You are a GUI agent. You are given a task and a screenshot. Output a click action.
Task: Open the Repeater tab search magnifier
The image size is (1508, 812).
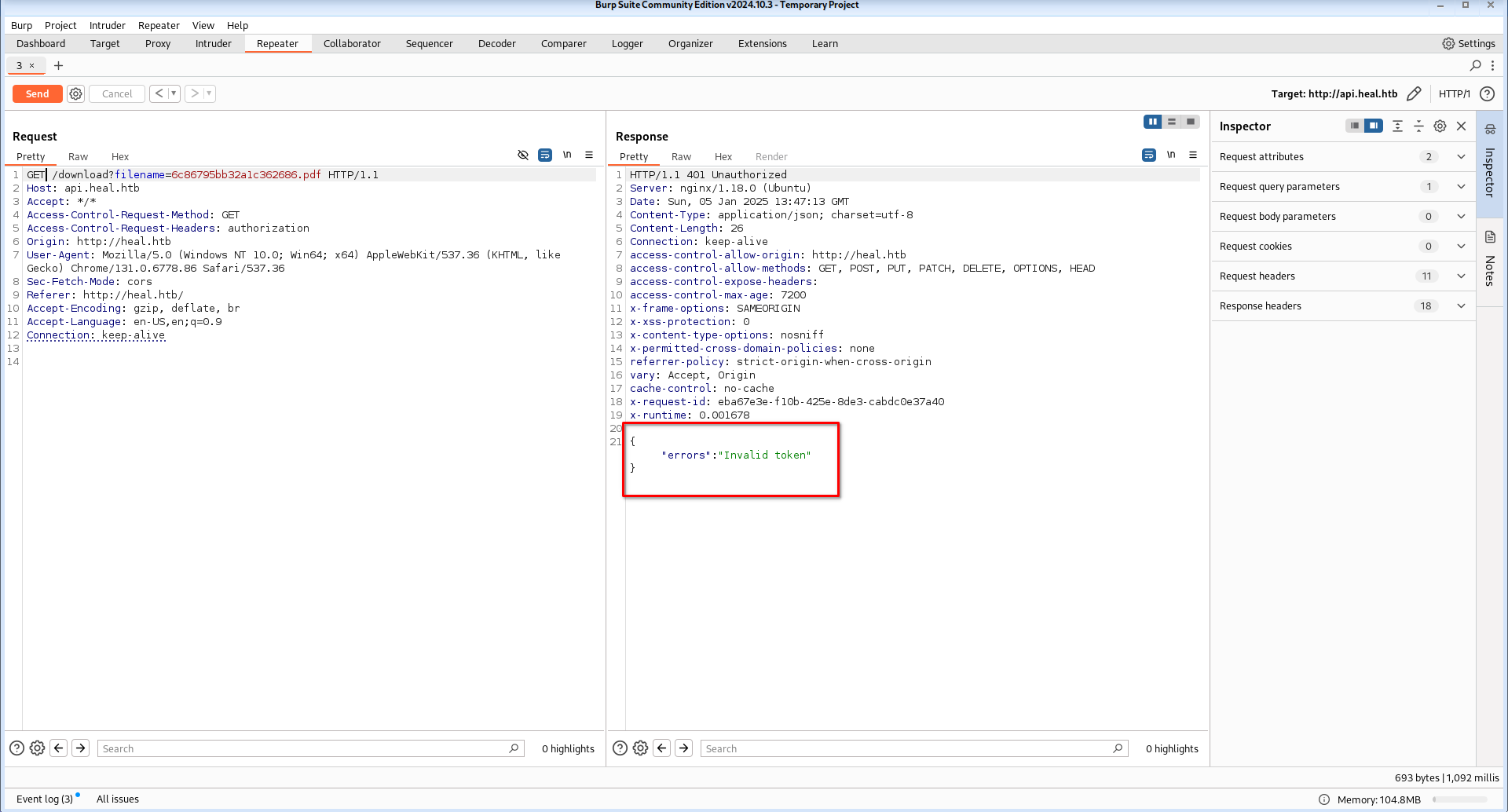(1475, 66)
